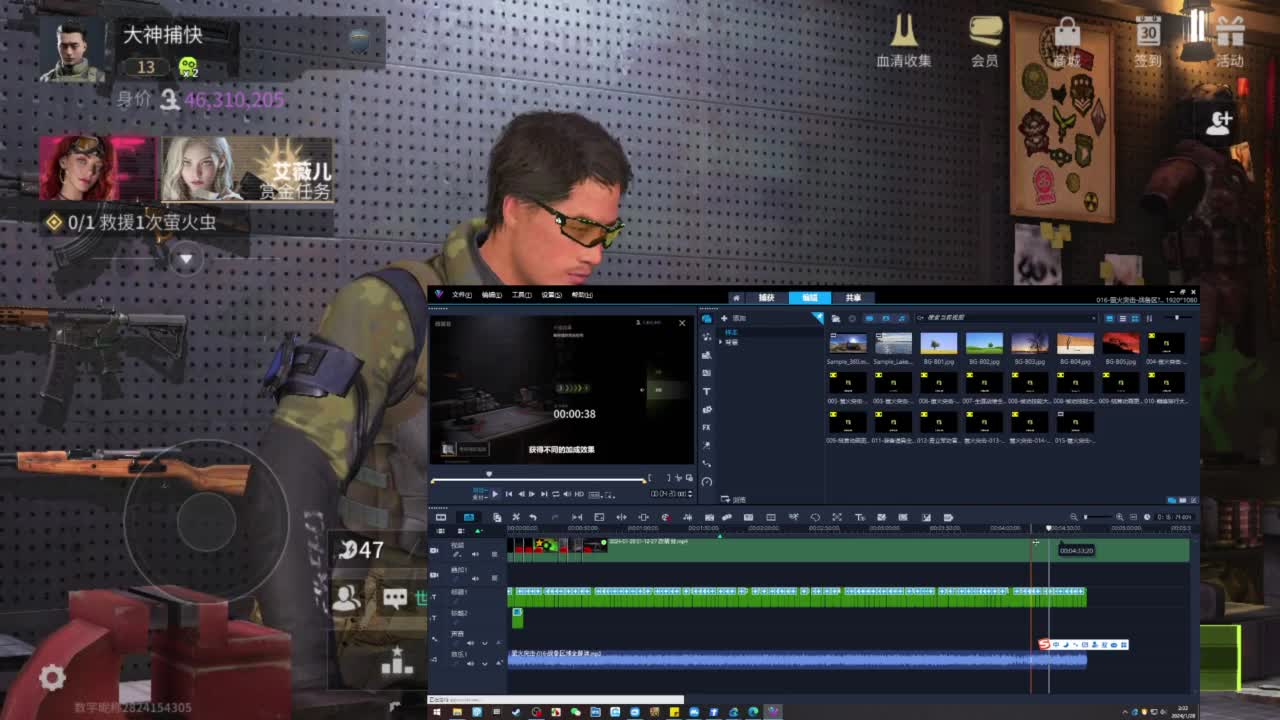1280x720 pixels.
Task: Open the speed gauge library icon
Action: [706, 481]
